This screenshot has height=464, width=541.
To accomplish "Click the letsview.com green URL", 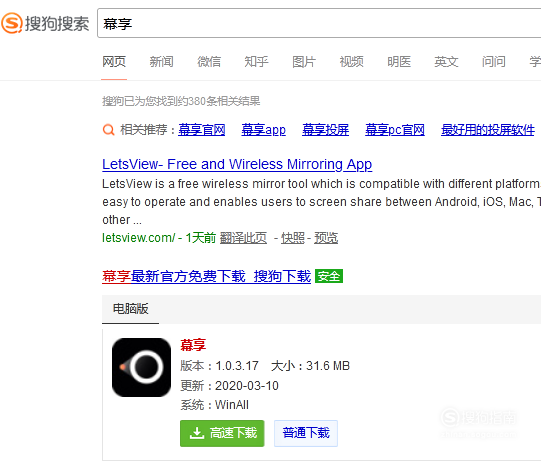I will coord(139,238).
